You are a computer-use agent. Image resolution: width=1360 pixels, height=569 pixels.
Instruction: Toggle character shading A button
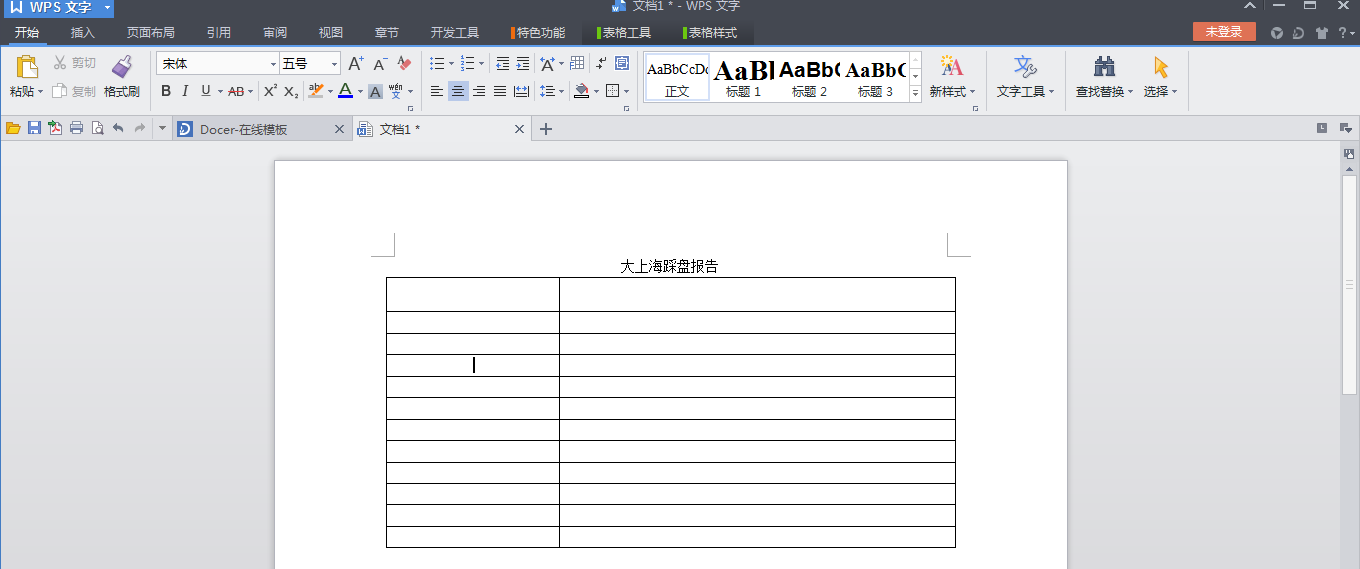(375, 91)
